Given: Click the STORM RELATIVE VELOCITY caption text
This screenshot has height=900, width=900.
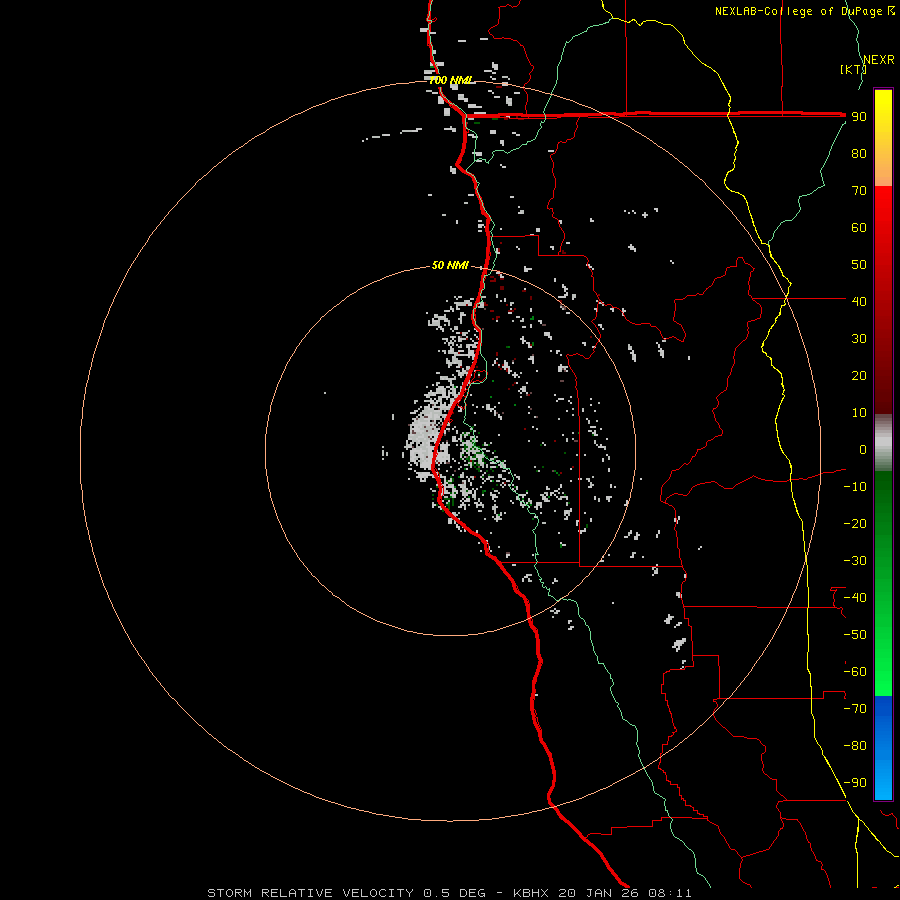Looking at the screenshot, I should [310, 893].
